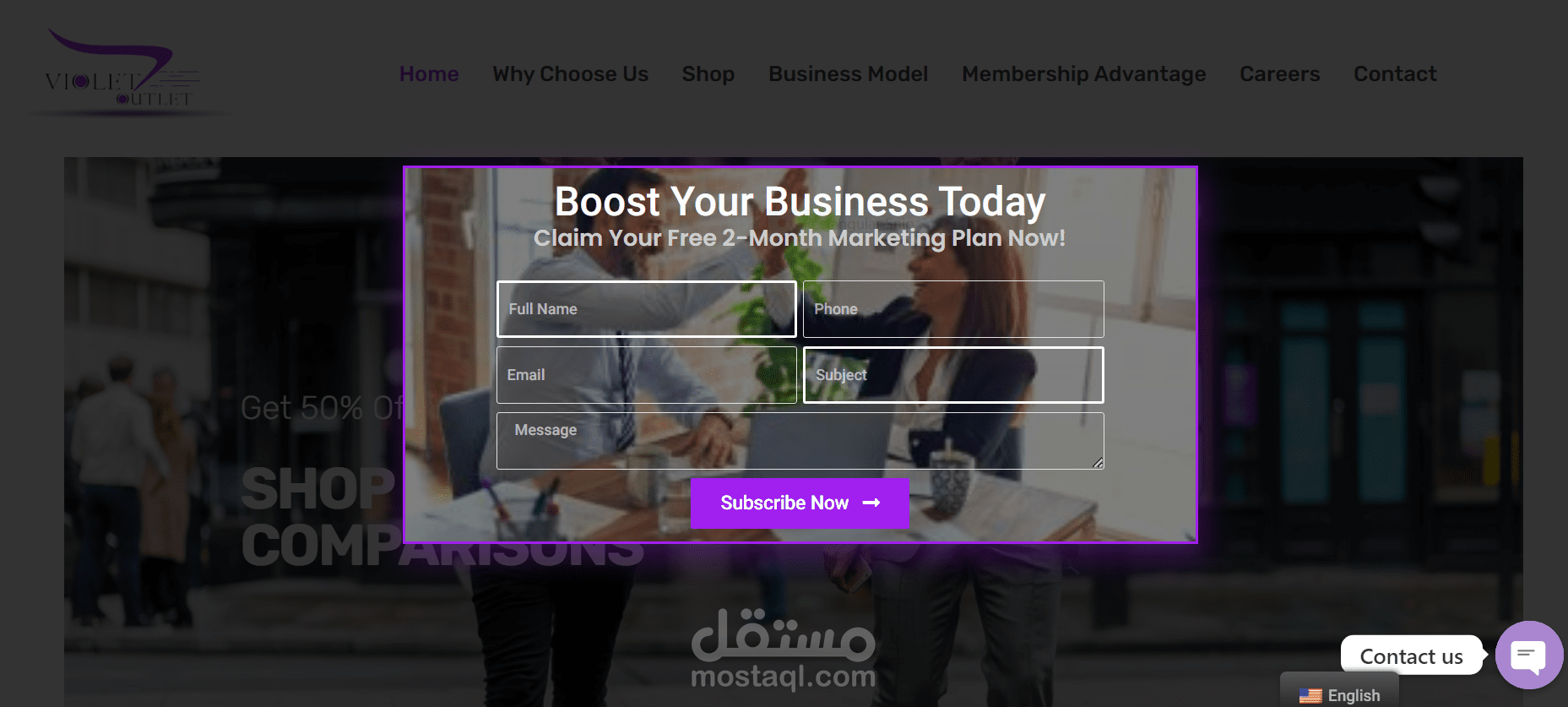Focus the Full Name field
1568x707 pixels.
coord(647,309)
